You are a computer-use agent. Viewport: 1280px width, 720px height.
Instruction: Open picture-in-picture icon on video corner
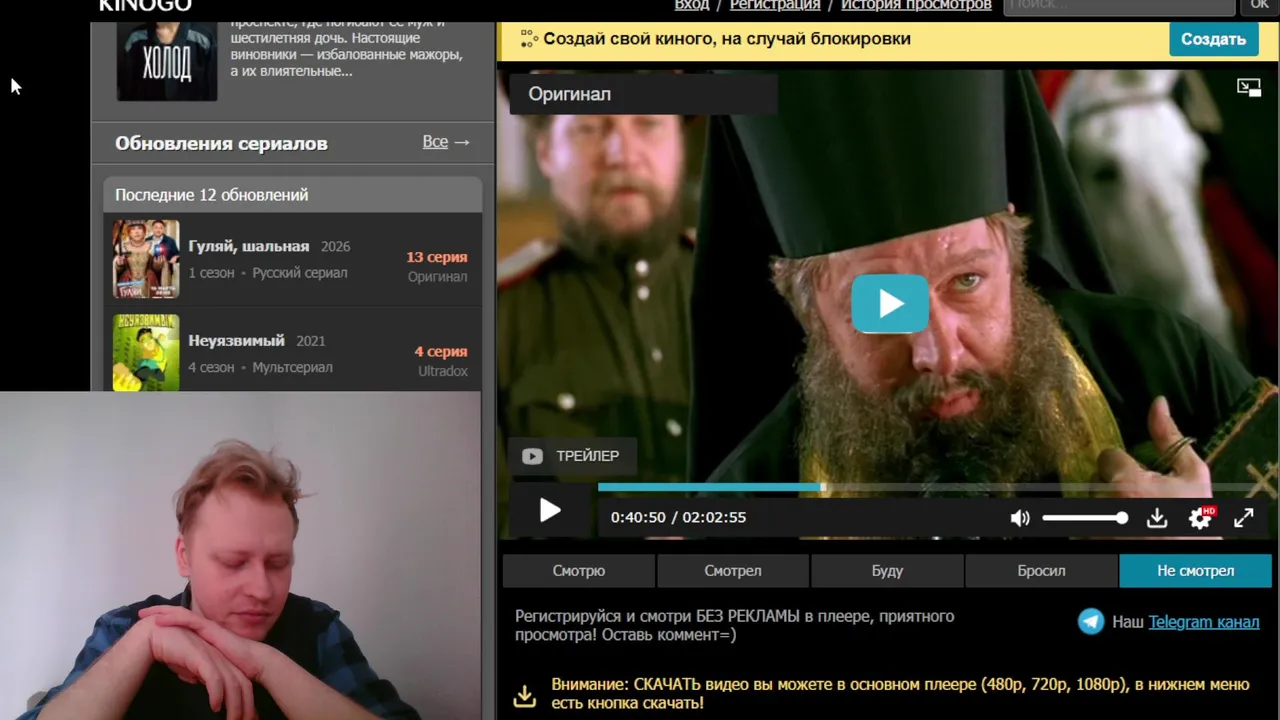1249,88
